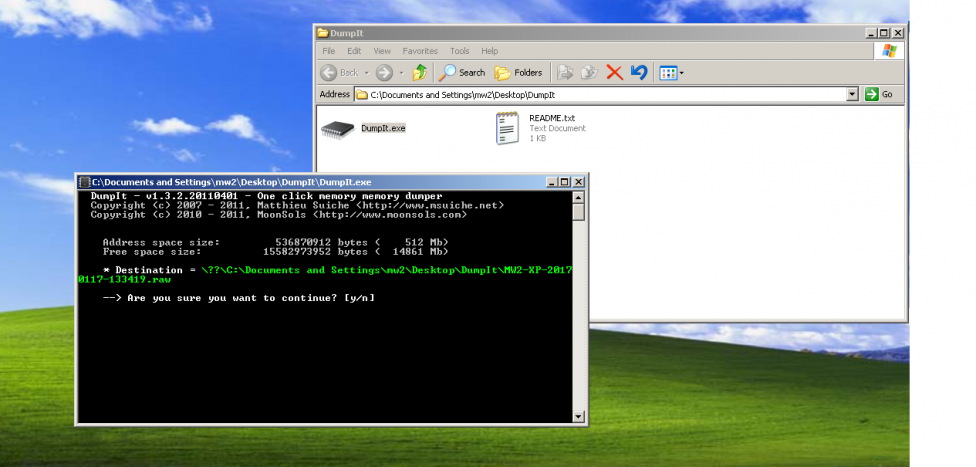Viewport: 976px width, 467px height.
Task: Select the README.txt text document
Action: [508, 127]
